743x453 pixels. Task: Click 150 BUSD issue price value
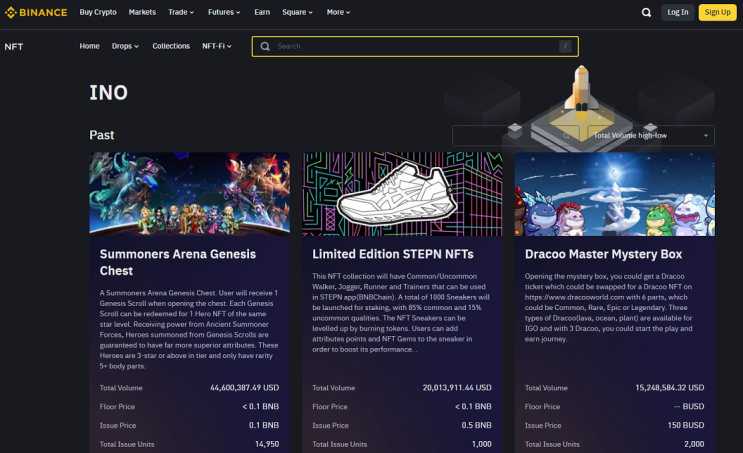(x=686, y=426)
